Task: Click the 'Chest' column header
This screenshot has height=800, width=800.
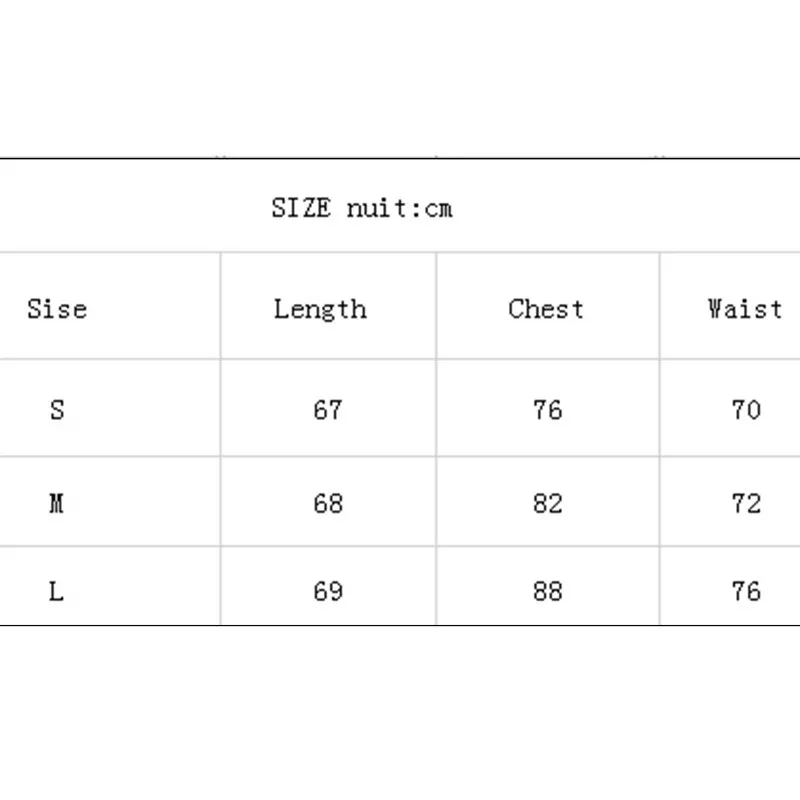Action: 546,309
